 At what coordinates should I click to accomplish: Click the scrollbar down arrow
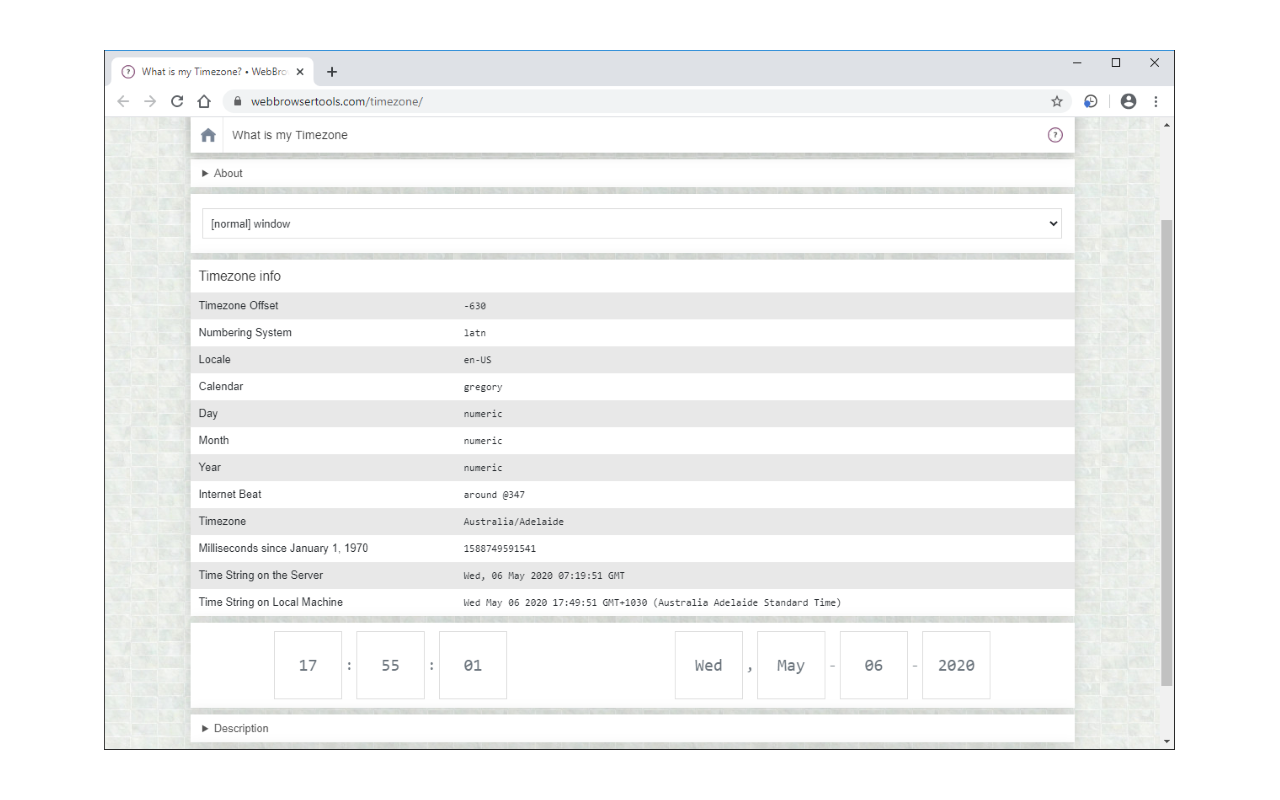coord(1166,741)
